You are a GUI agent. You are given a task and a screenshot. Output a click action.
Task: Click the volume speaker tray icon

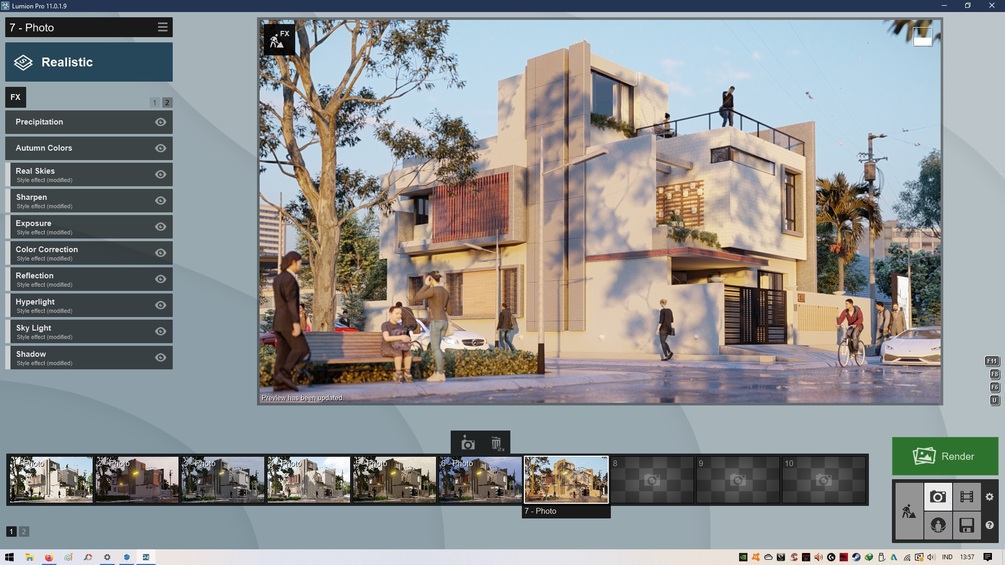tap(931, 557)
